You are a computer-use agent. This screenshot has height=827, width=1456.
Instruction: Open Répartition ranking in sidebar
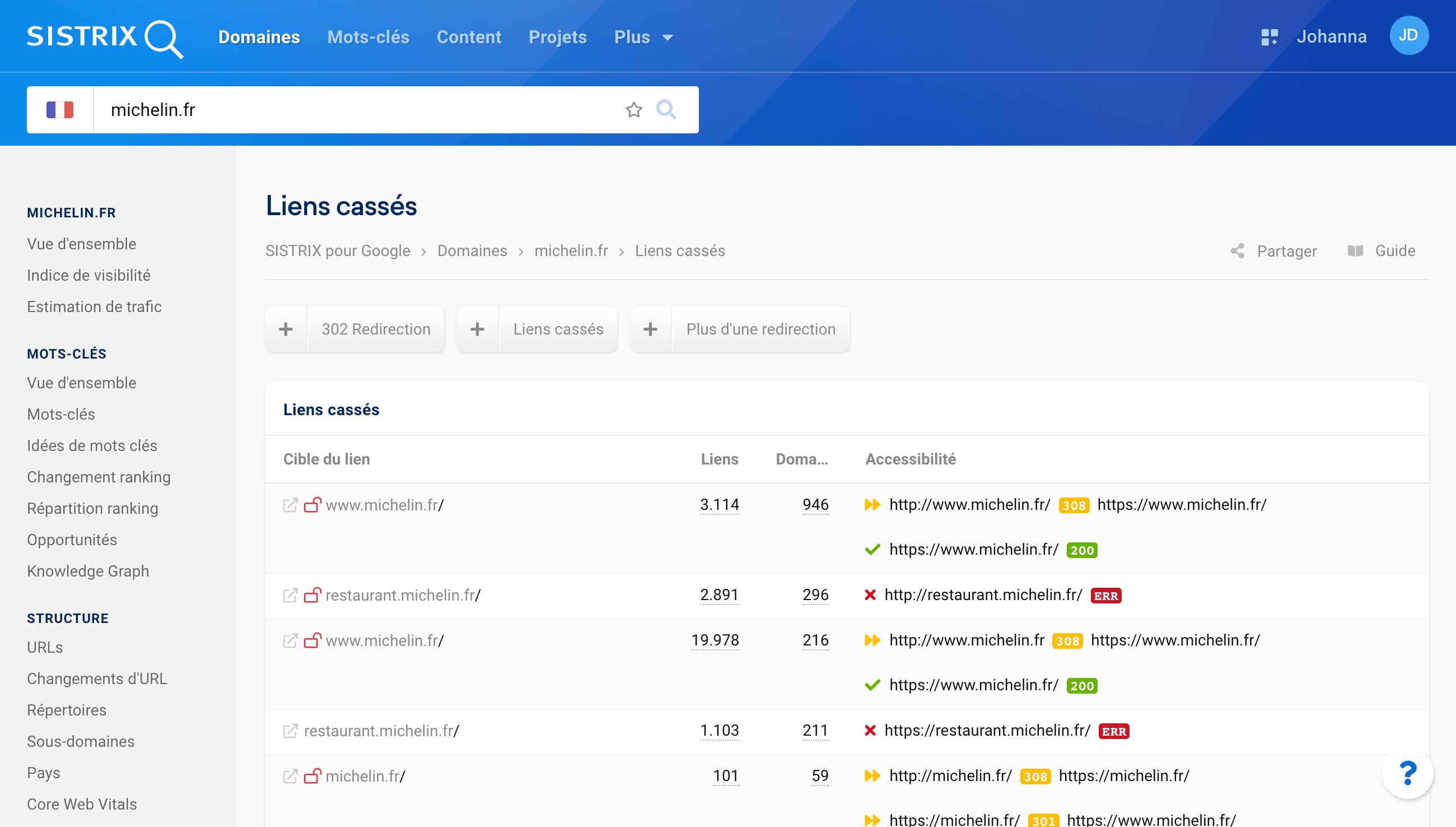[x=92, y=508]
